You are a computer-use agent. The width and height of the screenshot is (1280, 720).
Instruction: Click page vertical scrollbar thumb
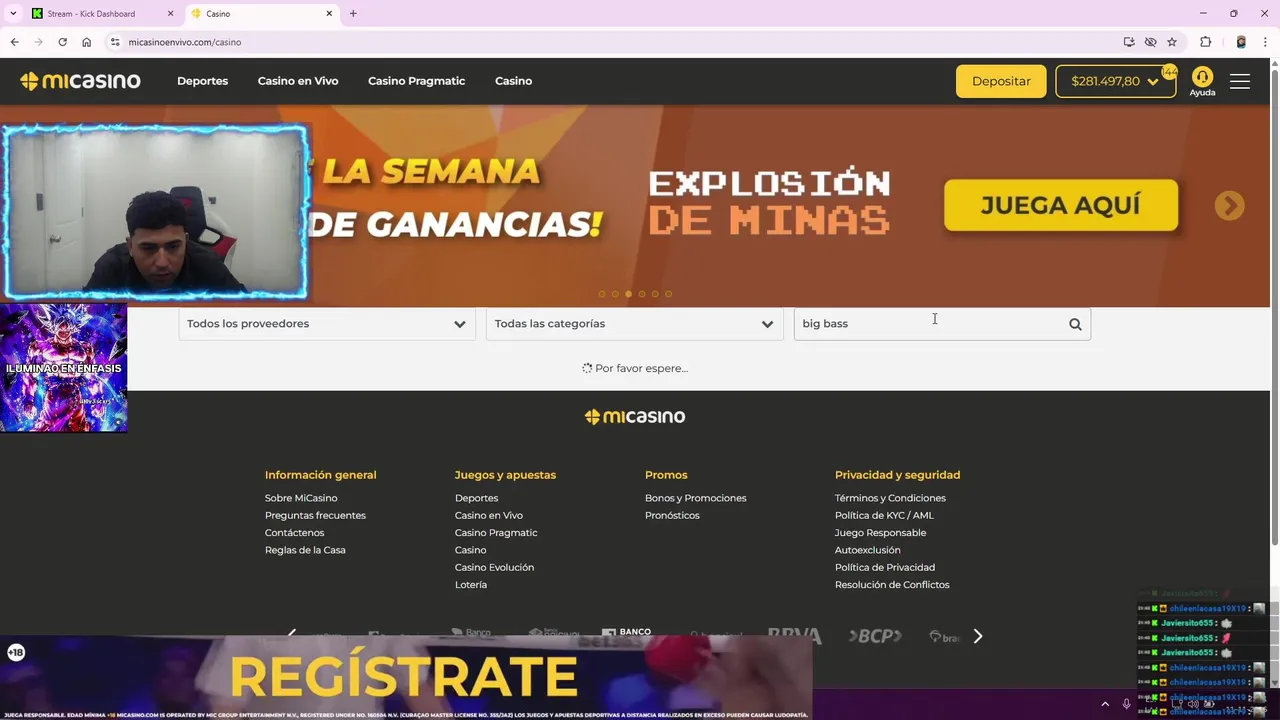[1274, 308]
